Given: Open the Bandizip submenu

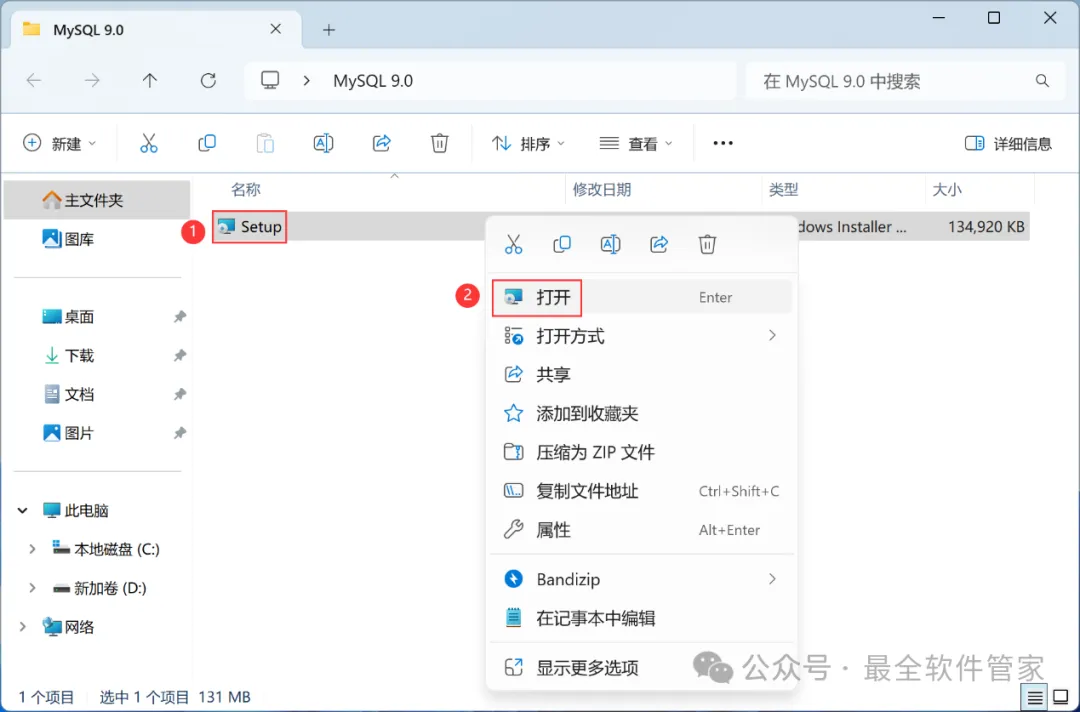Looking at the screenshot, I should 642,579.
